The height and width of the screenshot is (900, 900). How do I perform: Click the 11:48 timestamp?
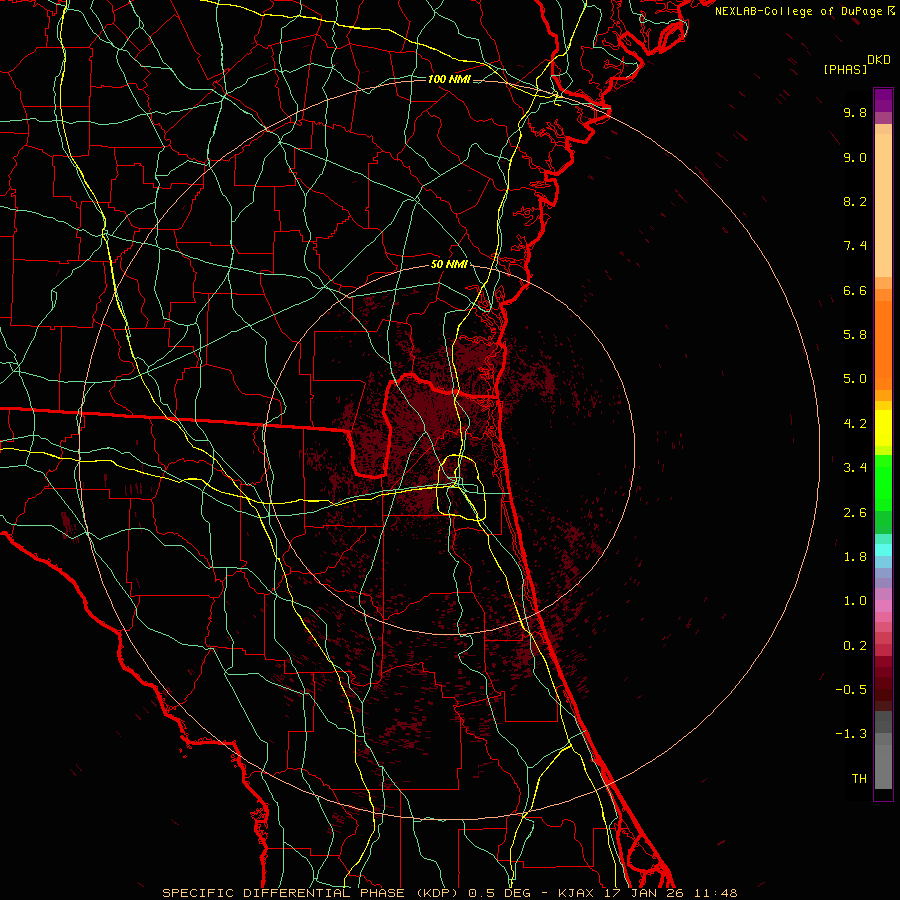pos(715,893)
